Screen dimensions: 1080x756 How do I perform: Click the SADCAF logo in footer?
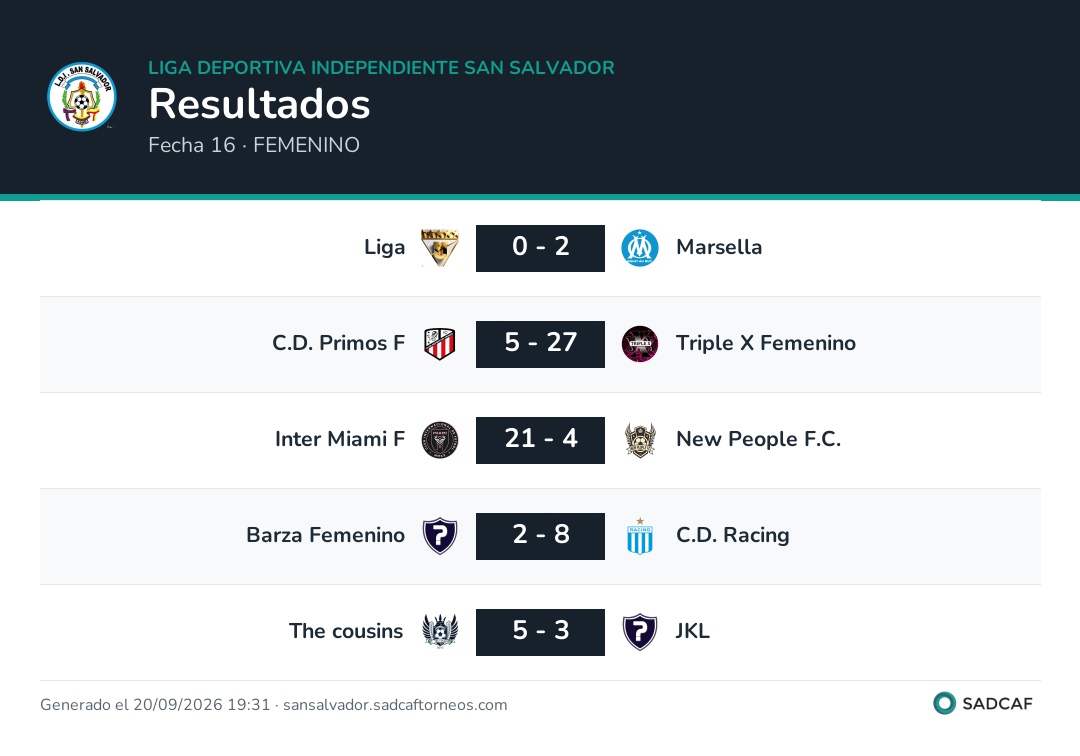983,703
